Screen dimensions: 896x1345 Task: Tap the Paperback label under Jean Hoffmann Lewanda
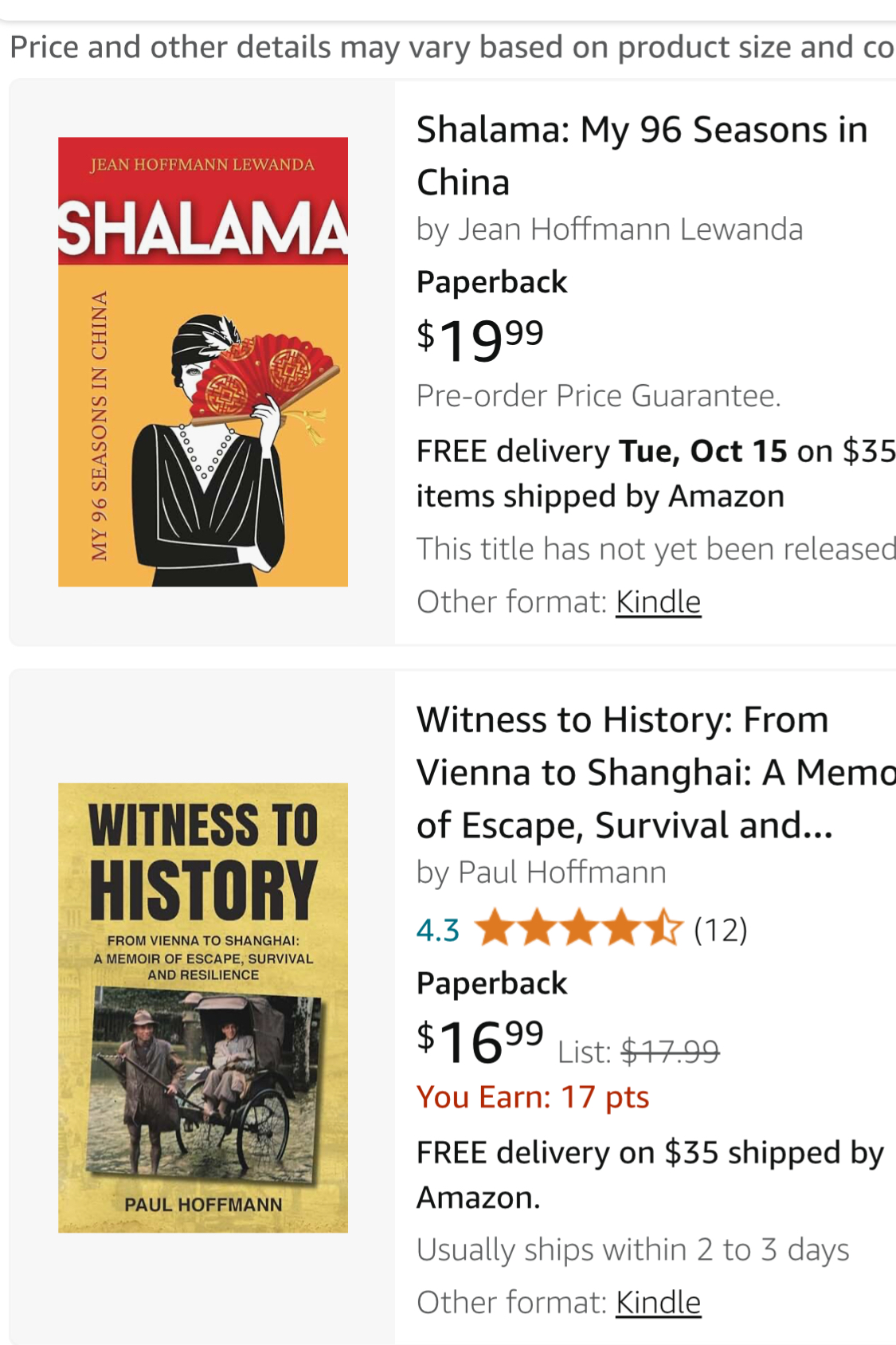[x=491, y=282]
